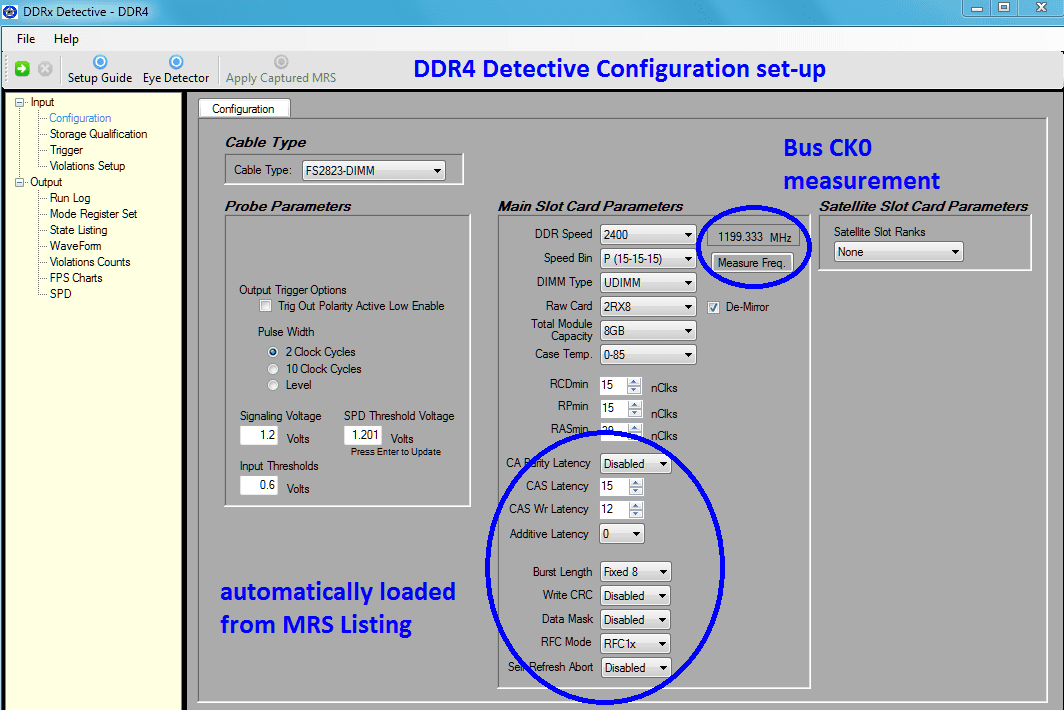Click the grey stop icon in toolbar

45,69
